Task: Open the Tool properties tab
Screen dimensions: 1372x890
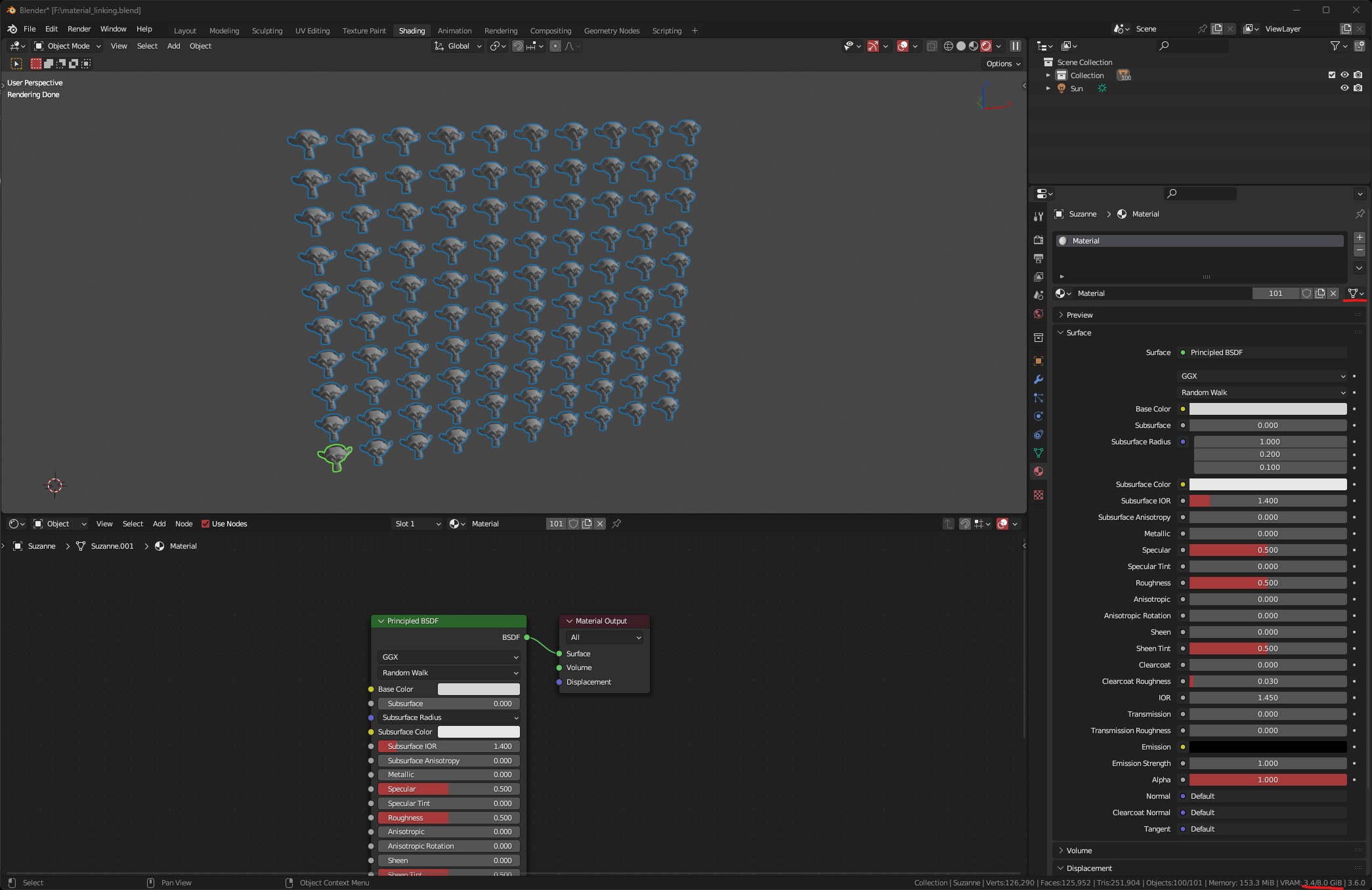Action: pos(1039,217)
